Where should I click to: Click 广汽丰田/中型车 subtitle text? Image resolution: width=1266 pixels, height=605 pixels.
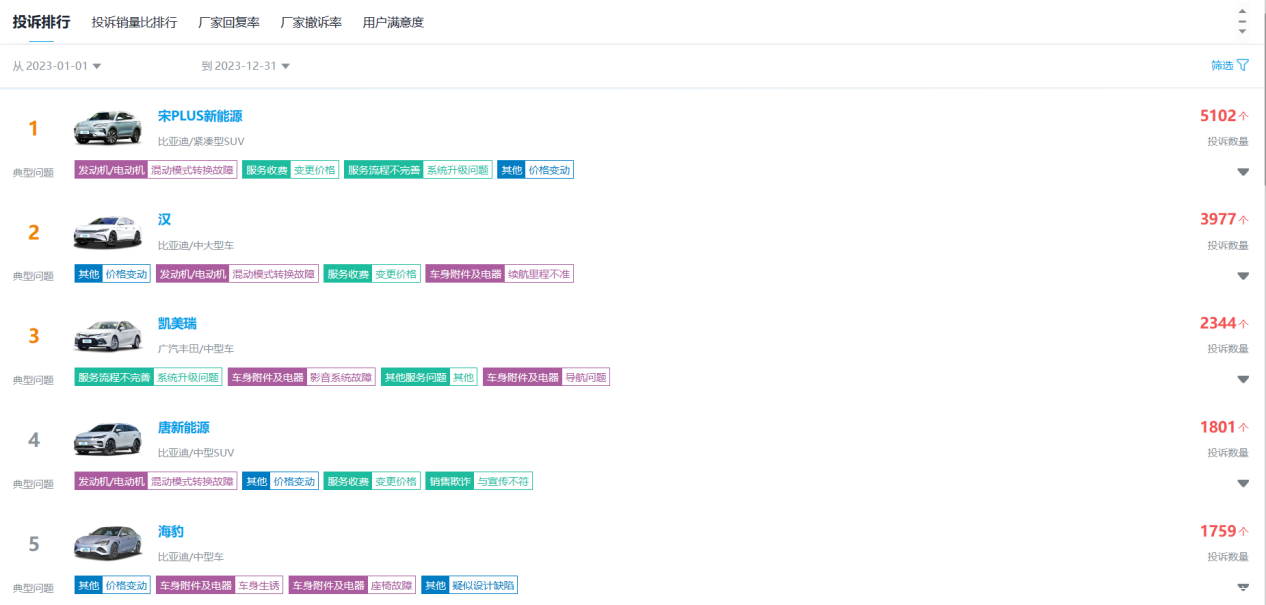pos(196,350)
